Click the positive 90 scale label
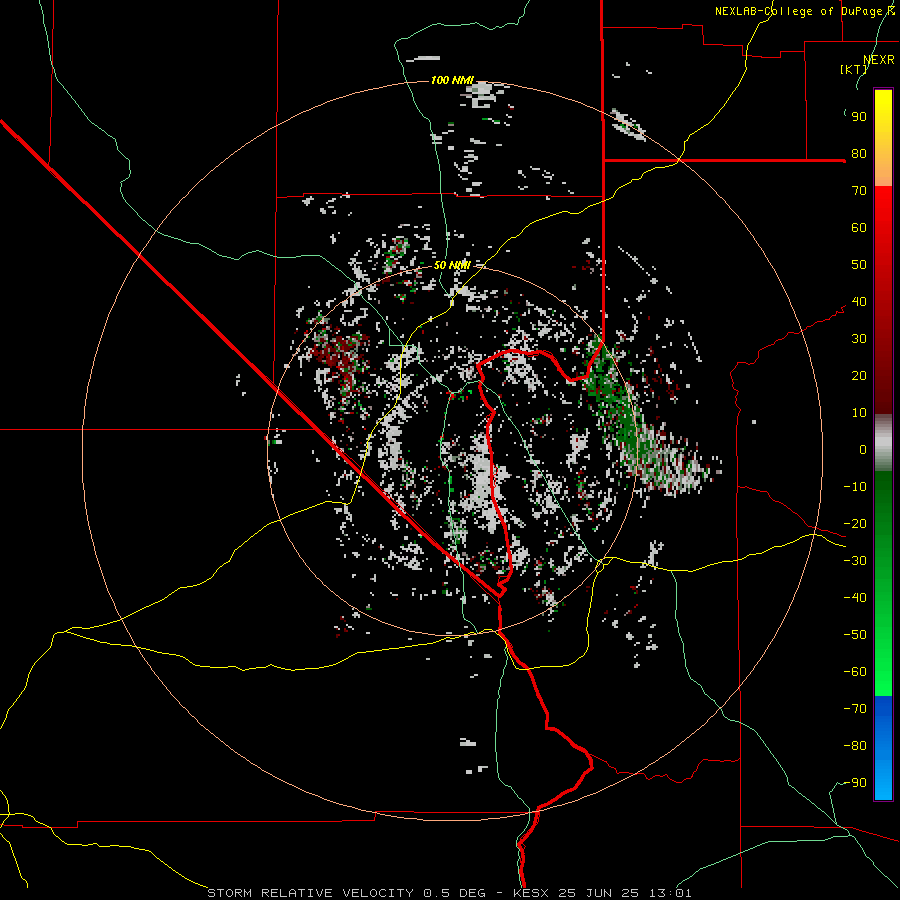900x900 pixels. click(859, 117)
